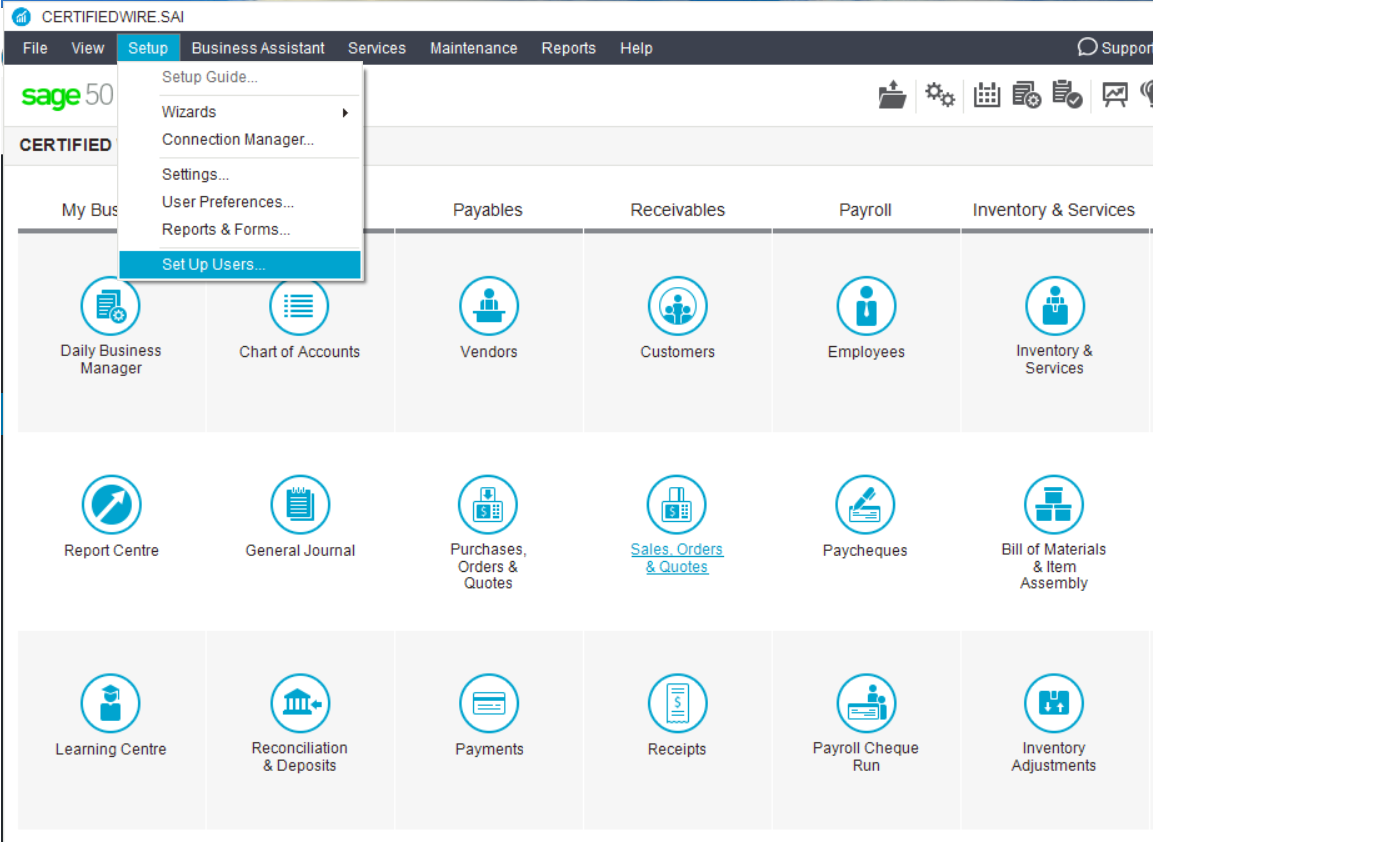
Task: Open the Business Assistant menu
Action: tap(258, 48)
